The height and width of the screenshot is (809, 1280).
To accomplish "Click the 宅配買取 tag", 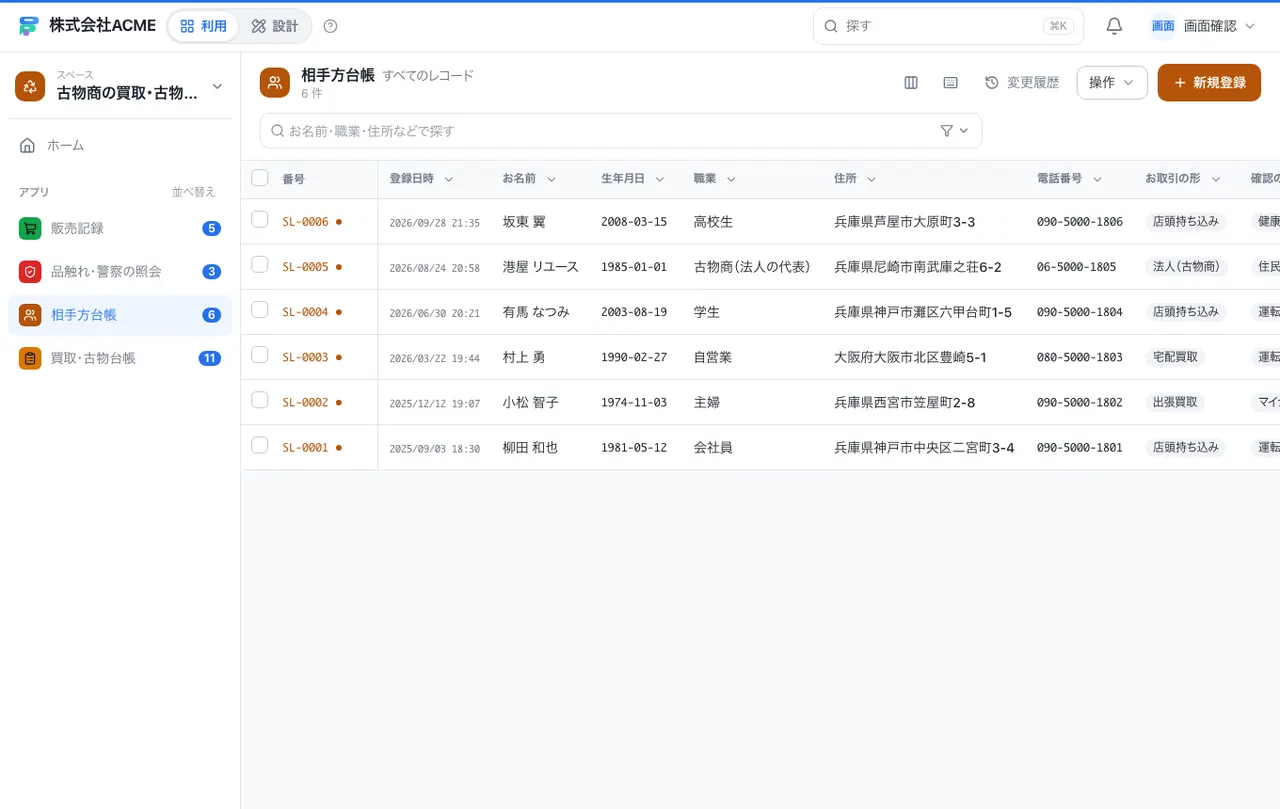I will pyautogui.click(x=1176, y=357).
